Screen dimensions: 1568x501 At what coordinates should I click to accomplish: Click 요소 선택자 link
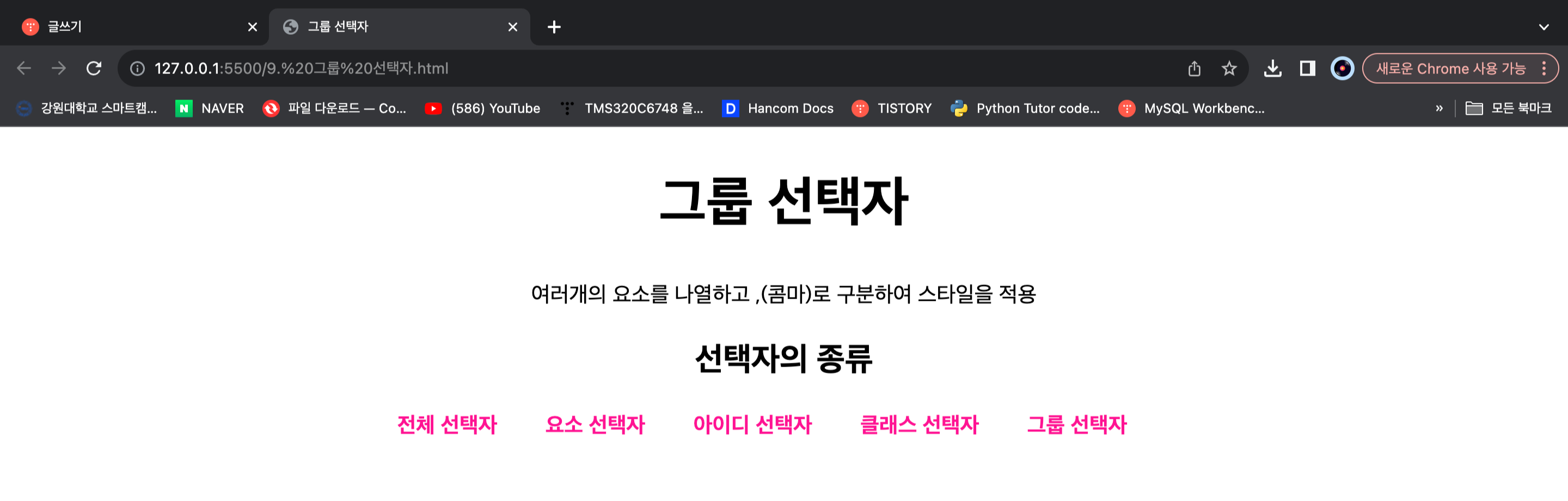(595, 424)
